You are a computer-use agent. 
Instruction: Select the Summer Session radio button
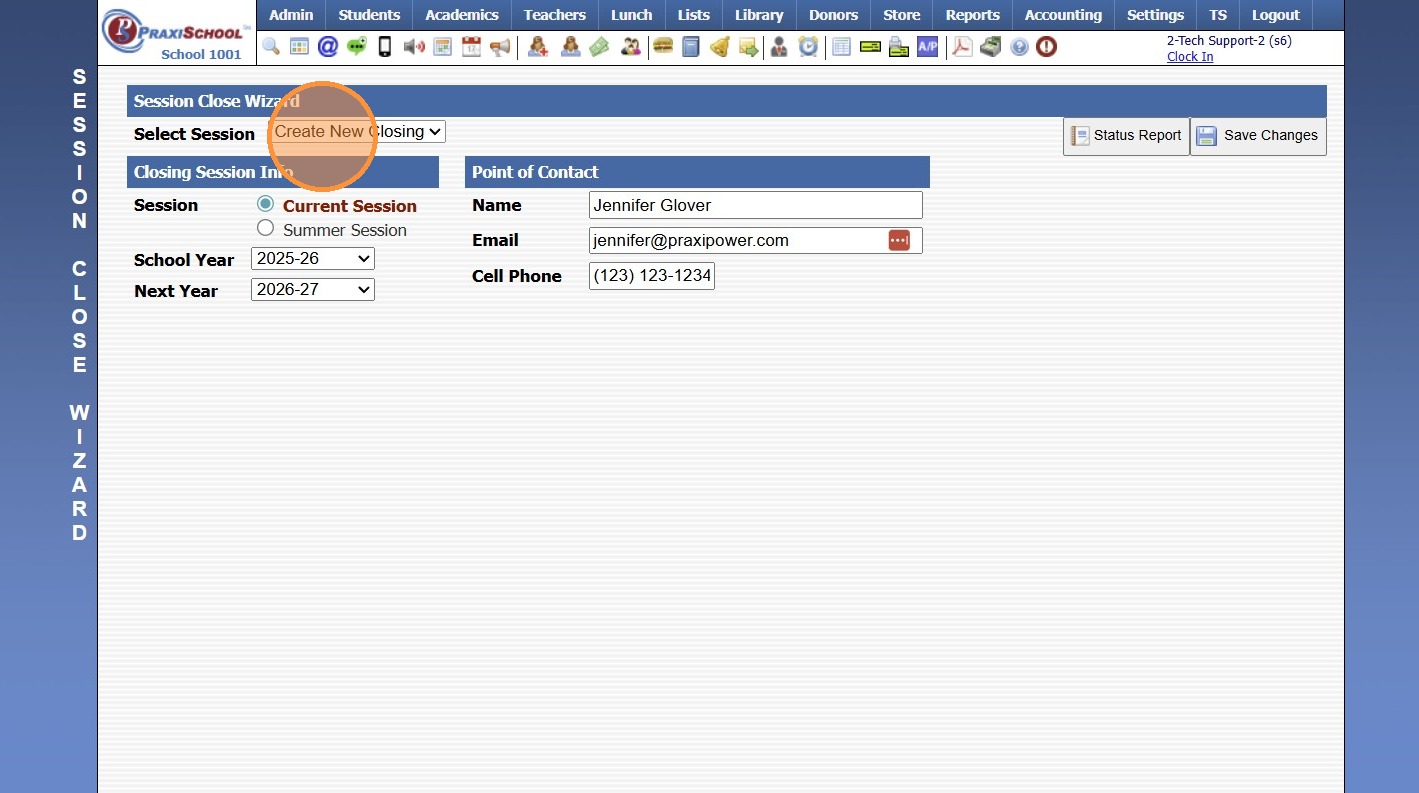(x=265, y=228)
